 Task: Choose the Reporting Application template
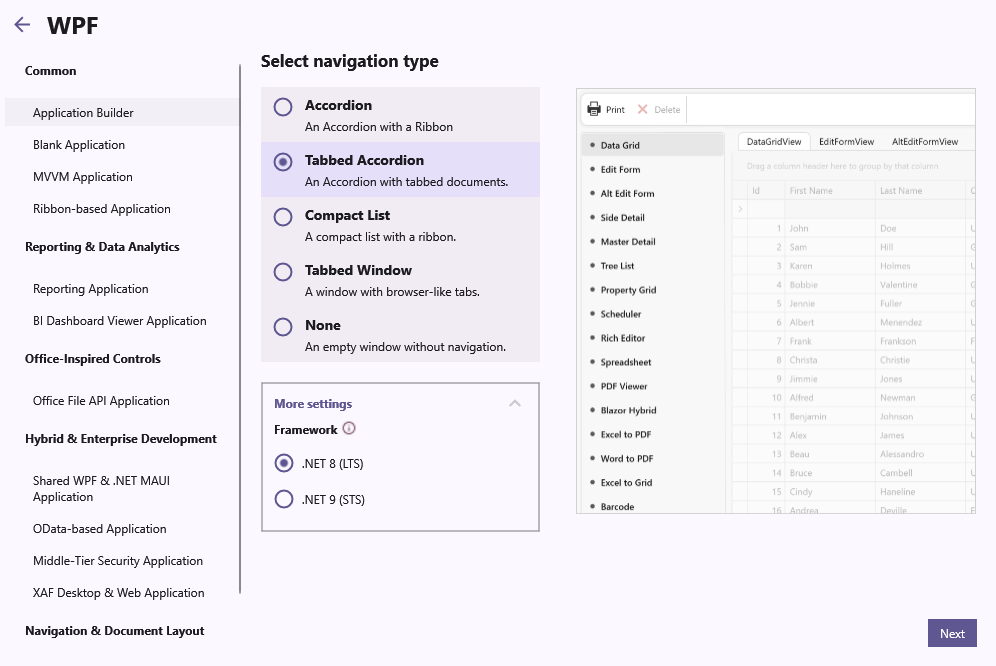90,288
